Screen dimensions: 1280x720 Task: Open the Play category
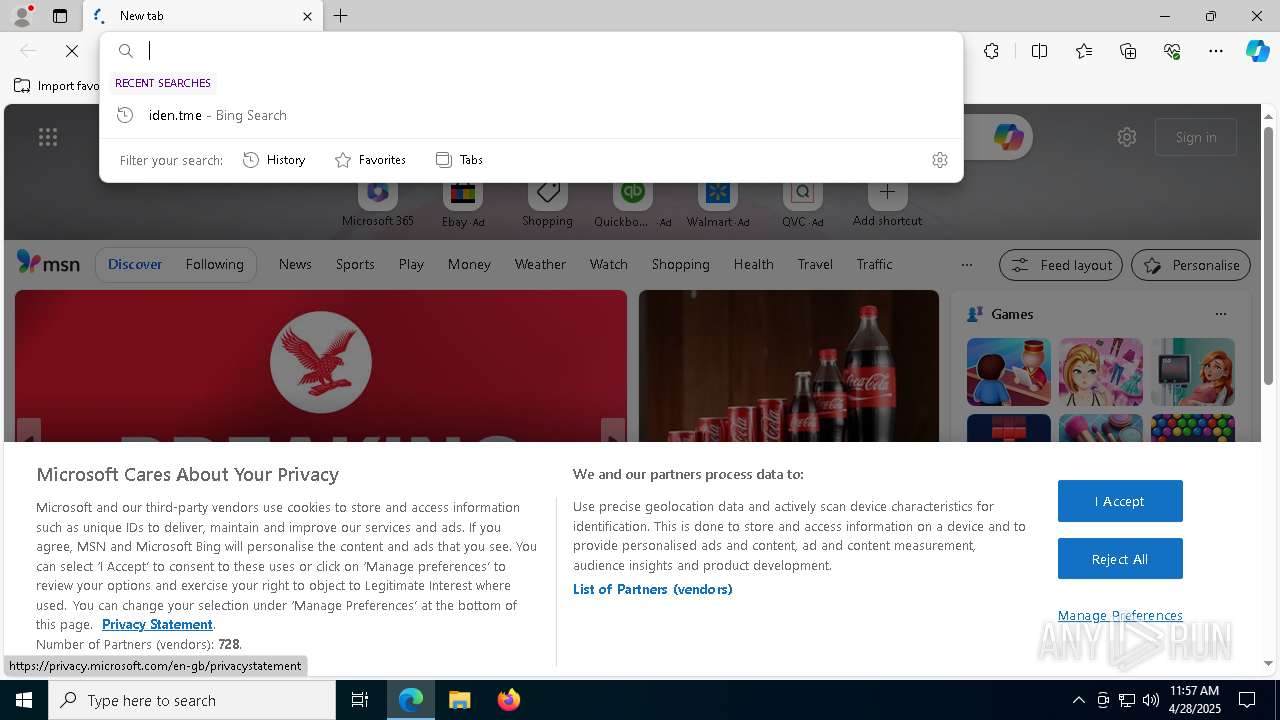tap(411, 264)
